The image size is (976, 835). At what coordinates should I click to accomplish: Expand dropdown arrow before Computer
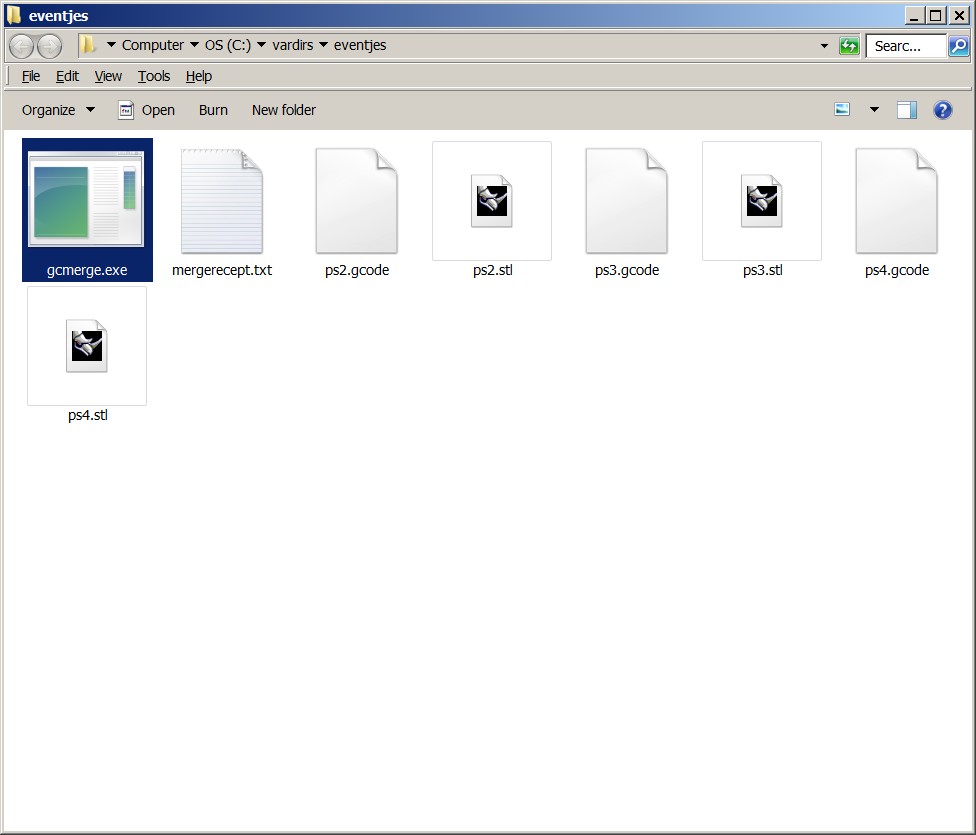point(111,45)
